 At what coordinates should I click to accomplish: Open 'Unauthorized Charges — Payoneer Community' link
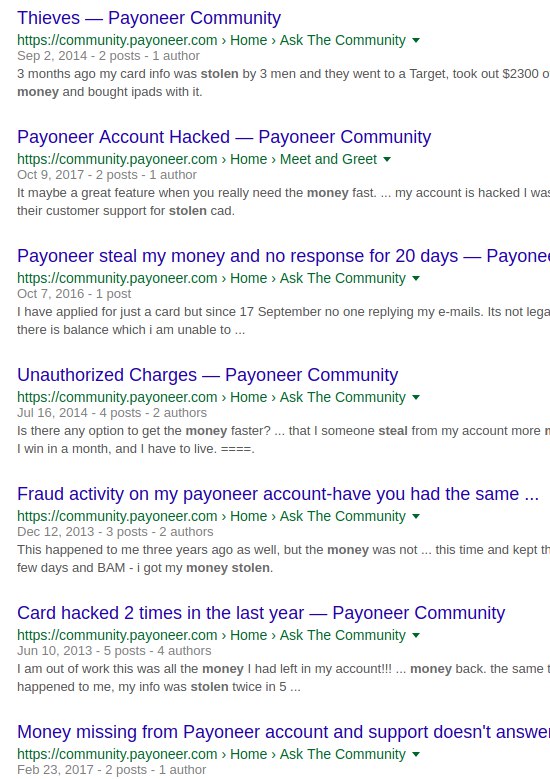click(x=208, y=375)
